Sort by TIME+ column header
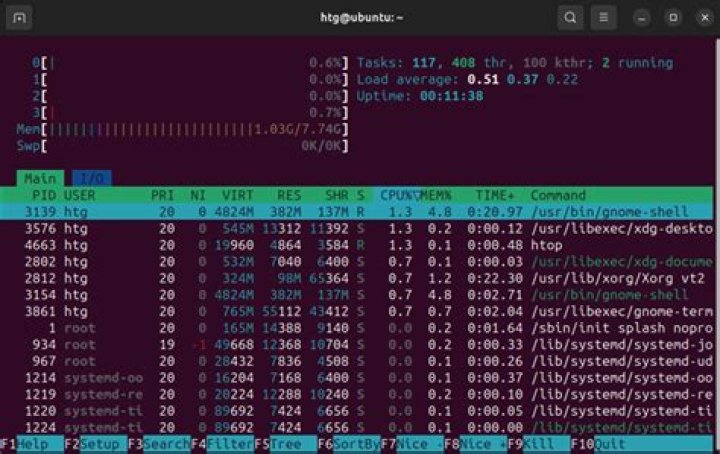The width and height of the screenshot is (720, 454). click(495, 196)
